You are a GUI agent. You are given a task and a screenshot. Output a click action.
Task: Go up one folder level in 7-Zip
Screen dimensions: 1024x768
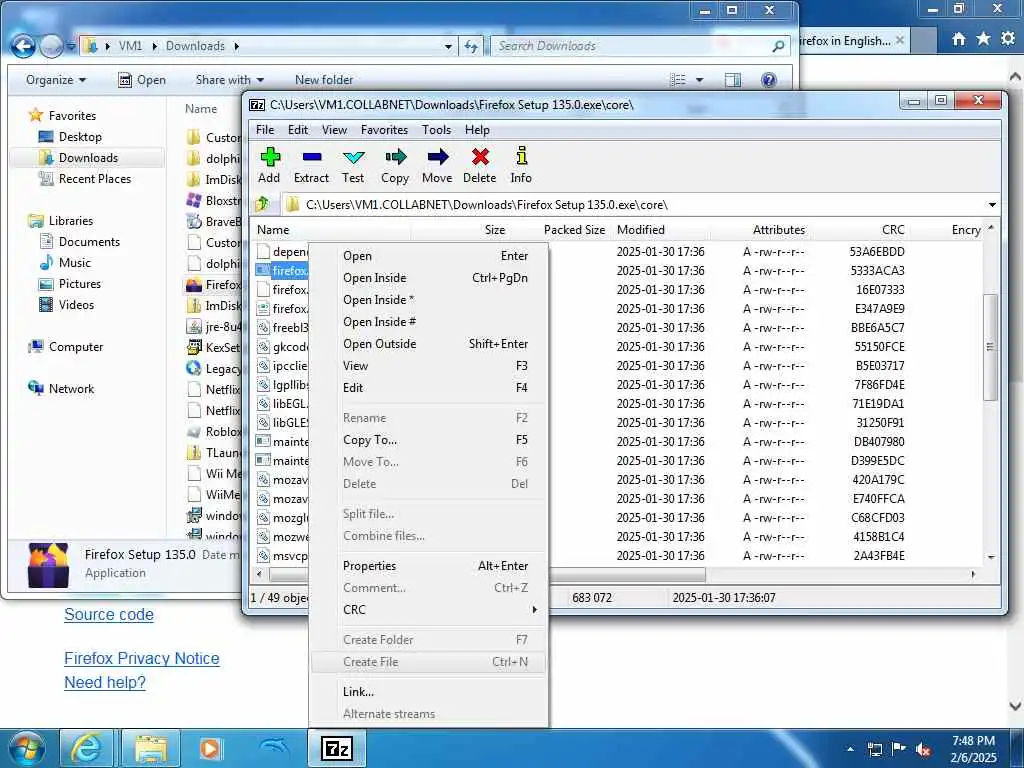(x=263, y=204)
